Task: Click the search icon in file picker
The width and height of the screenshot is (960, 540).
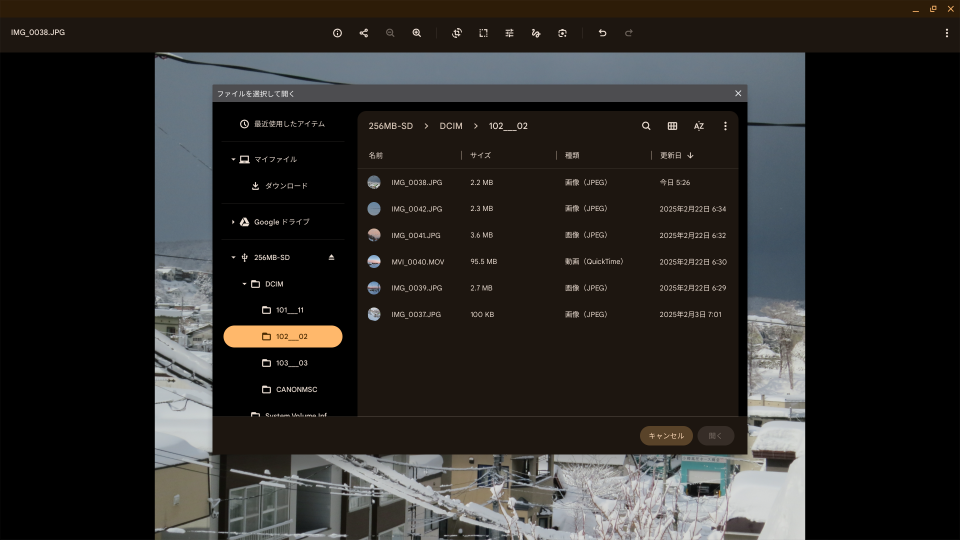Action: (x=646, y=126)
